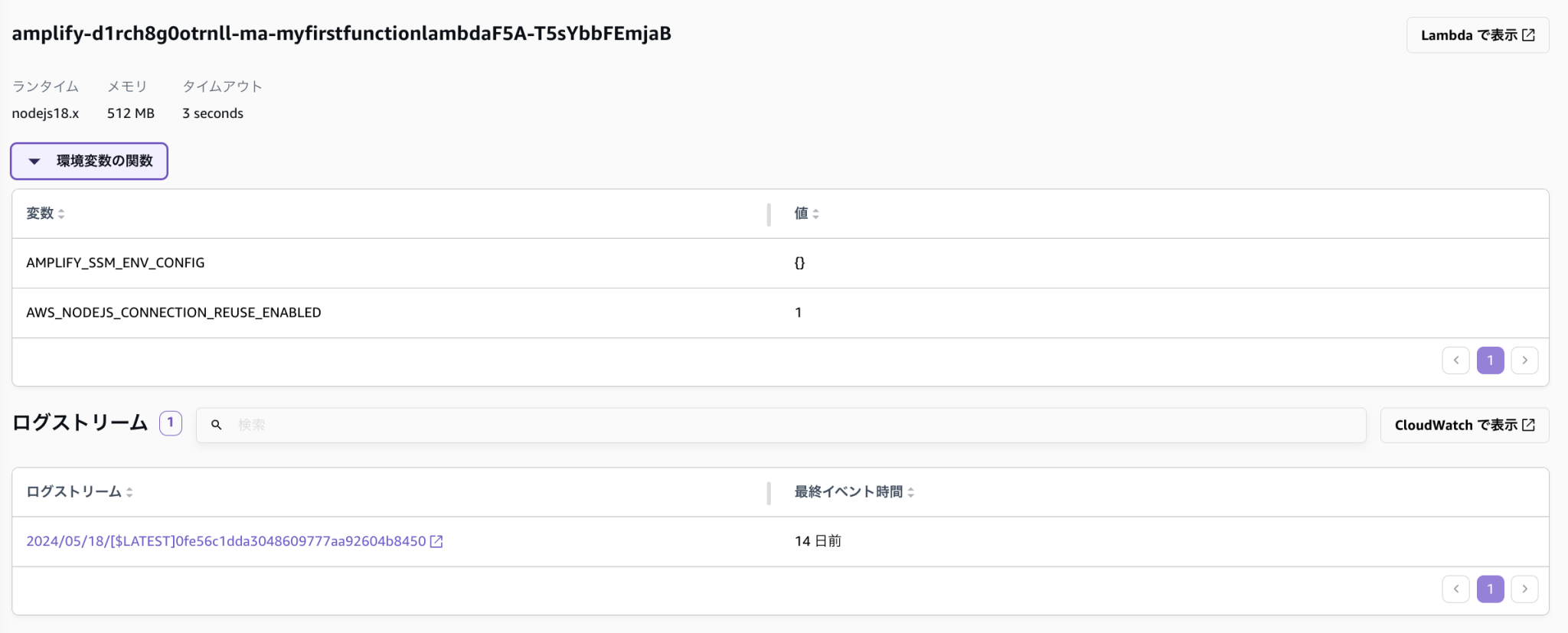Open 'CloudWatch で表示' button

point(1464,425)
